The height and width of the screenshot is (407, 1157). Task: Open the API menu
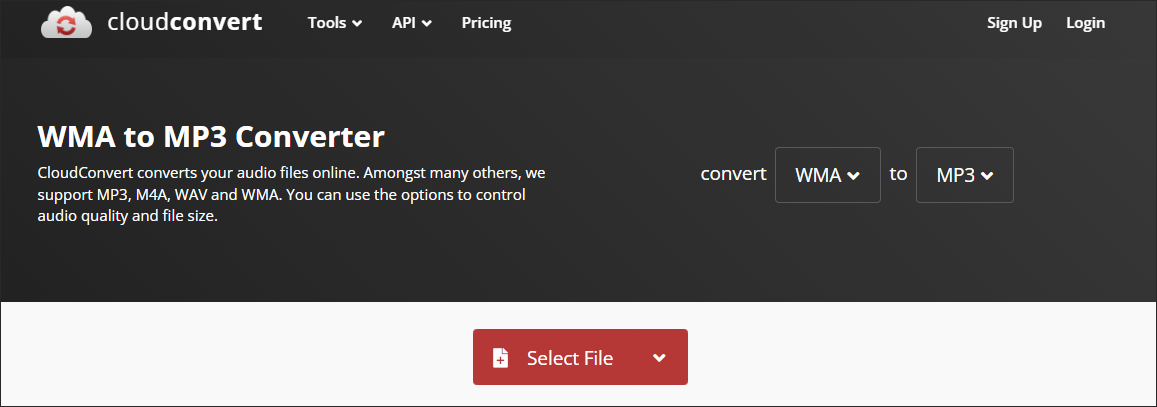(x=404, y=23)
